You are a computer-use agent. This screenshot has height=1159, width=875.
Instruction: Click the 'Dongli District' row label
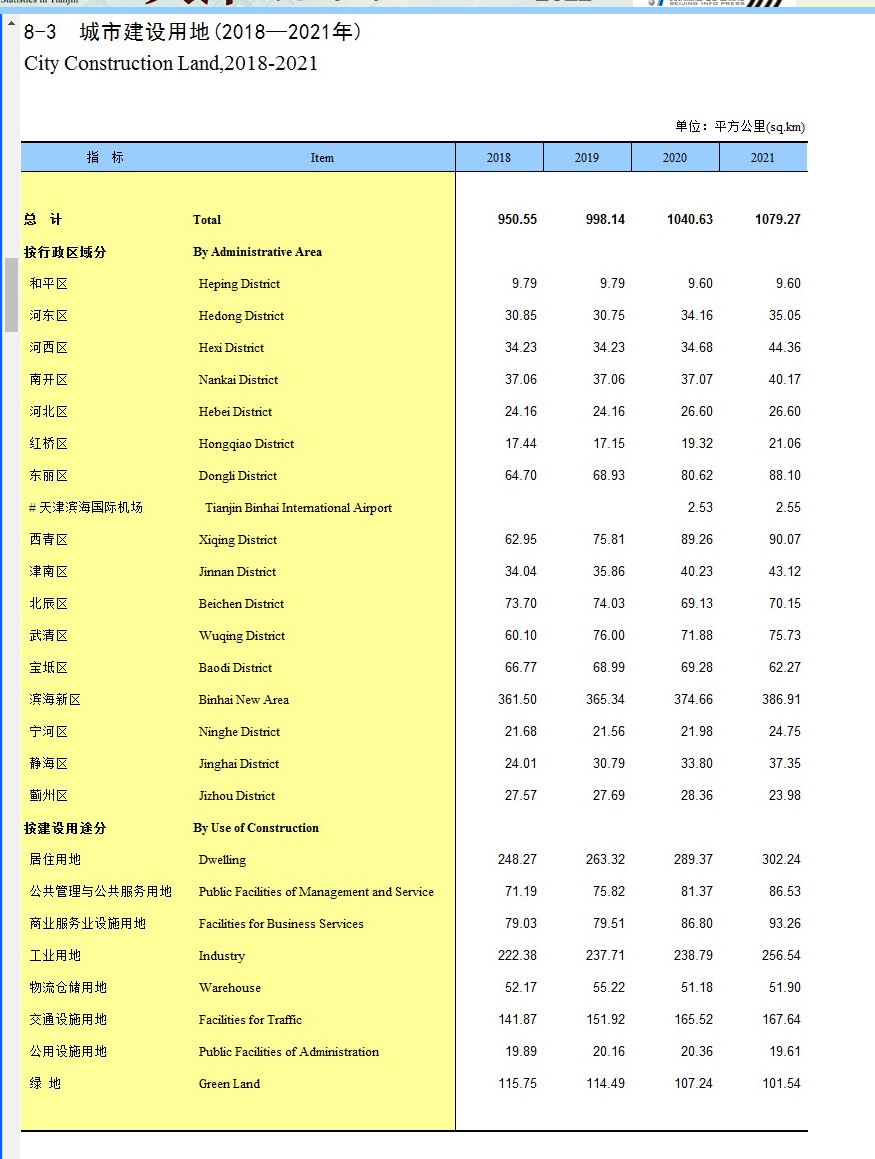pos(238,476)
